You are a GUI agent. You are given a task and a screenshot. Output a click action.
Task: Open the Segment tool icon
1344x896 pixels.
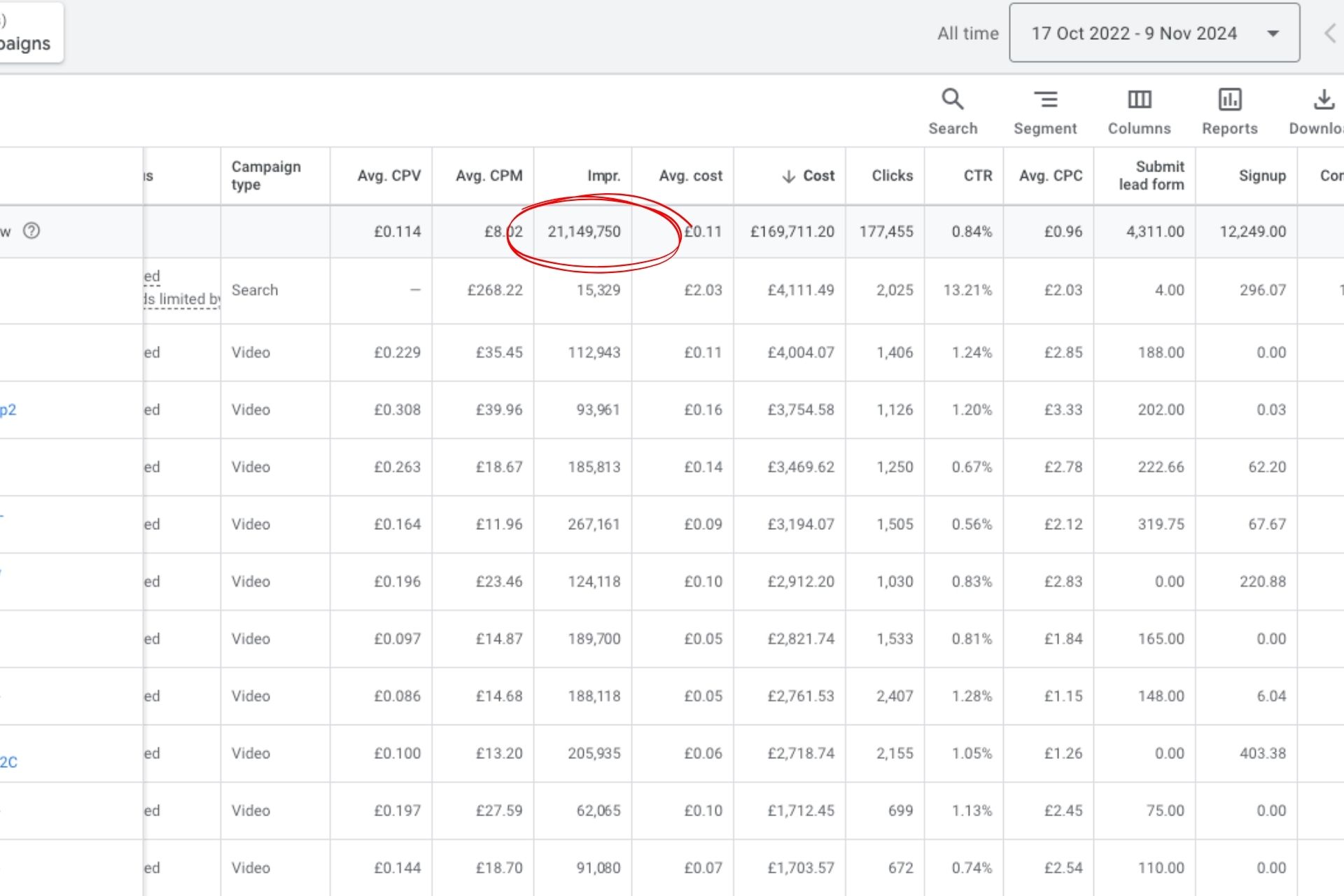(1045, 99)
